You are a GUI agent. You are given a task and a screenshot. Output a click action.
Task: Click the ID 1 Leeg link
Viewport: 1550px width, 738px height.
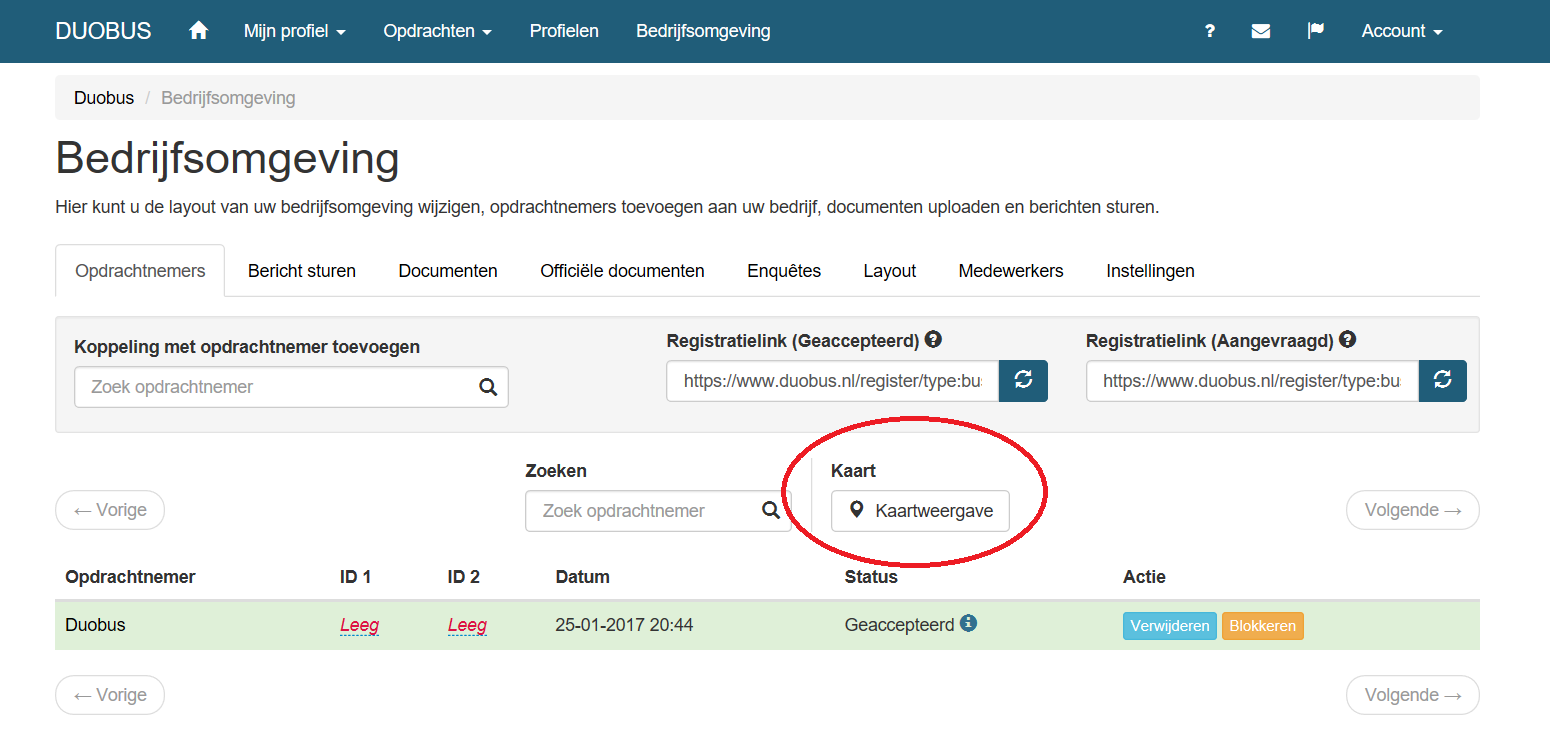point(359,626)
